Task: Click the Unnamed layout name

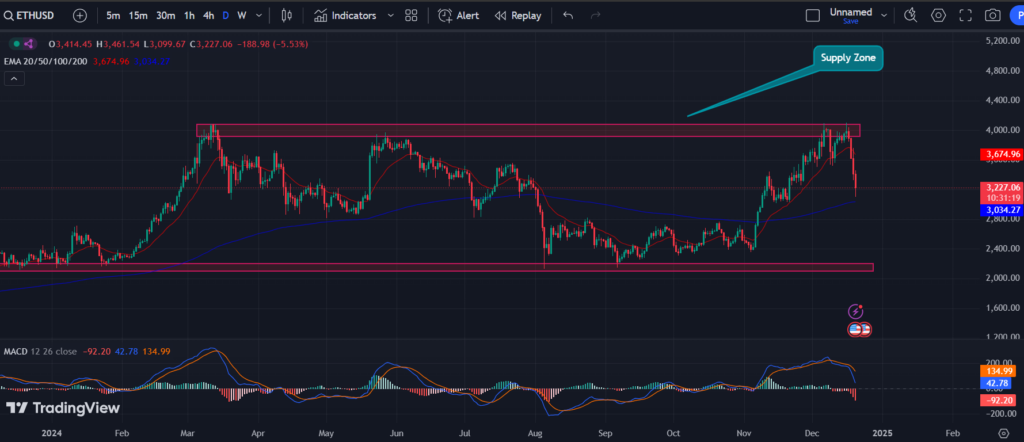Action: point(850,12)
